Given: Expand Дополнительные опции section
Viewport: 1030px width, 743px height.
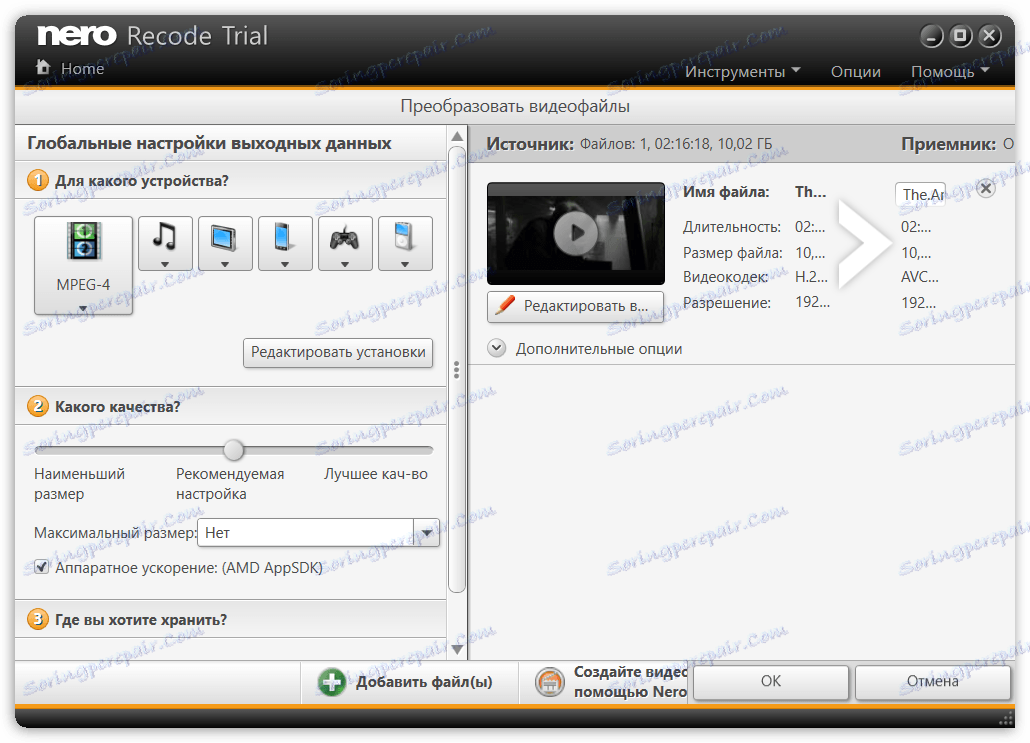Looking at the screenshot, I should 496,349.
